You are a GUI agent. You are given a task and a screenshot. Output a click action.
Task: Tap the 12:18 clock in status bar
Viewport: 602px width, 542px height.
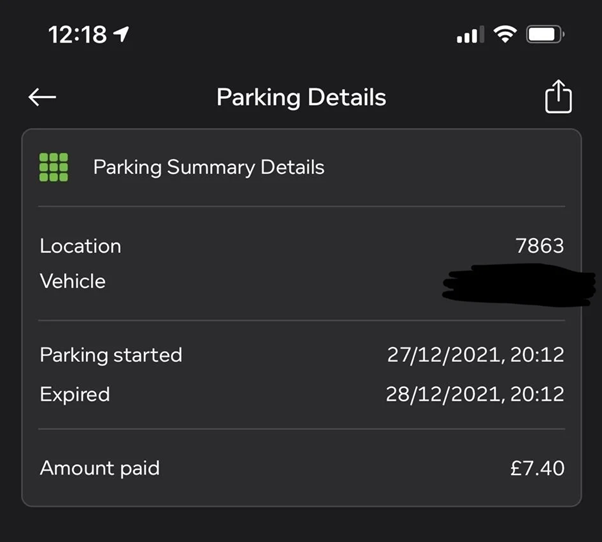(x=77, y=34)
